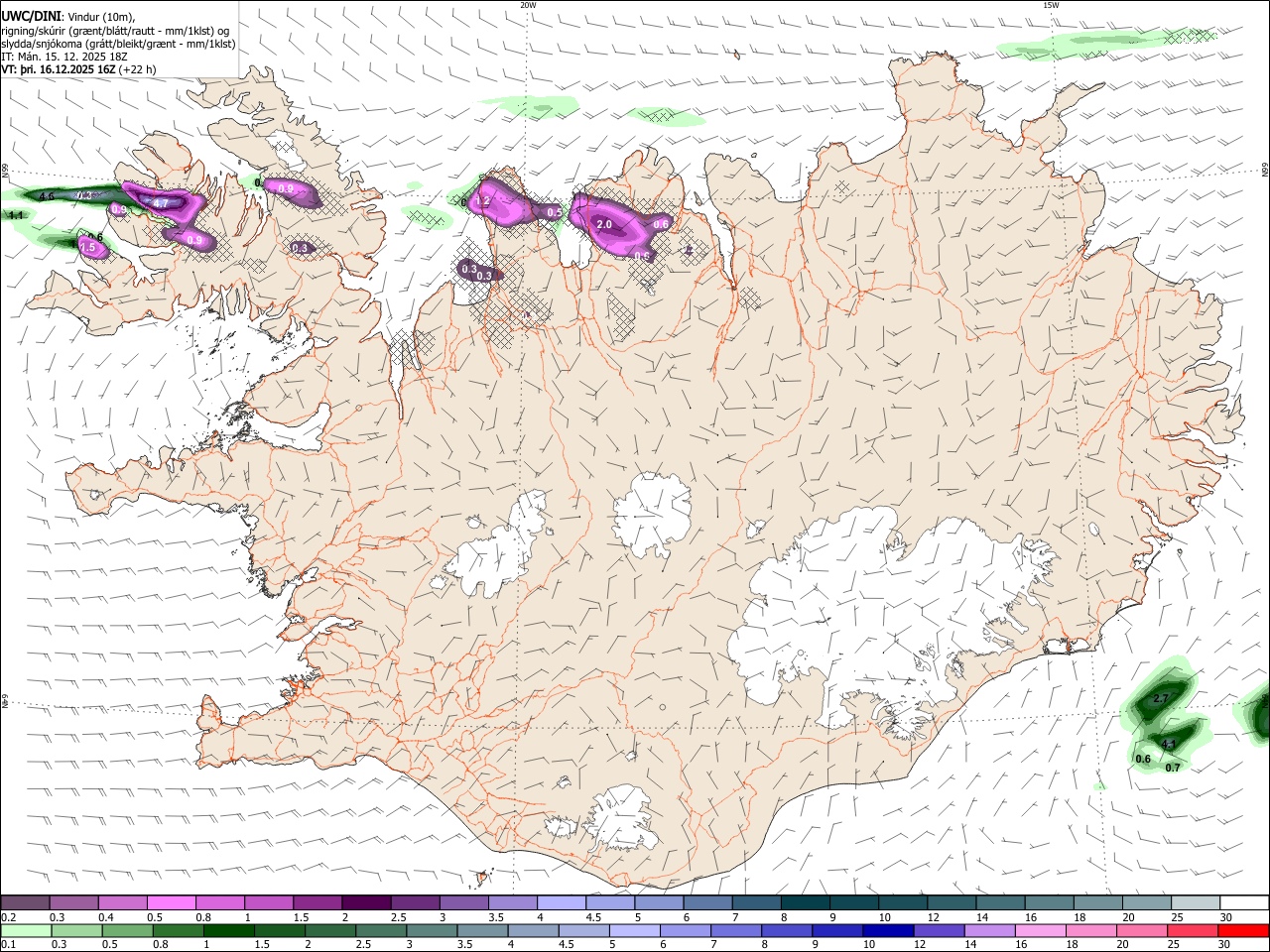Select the valid time line reading 16.12.2025 16Z
This screenshot has height=952, width=1270.
coord(78,70)
